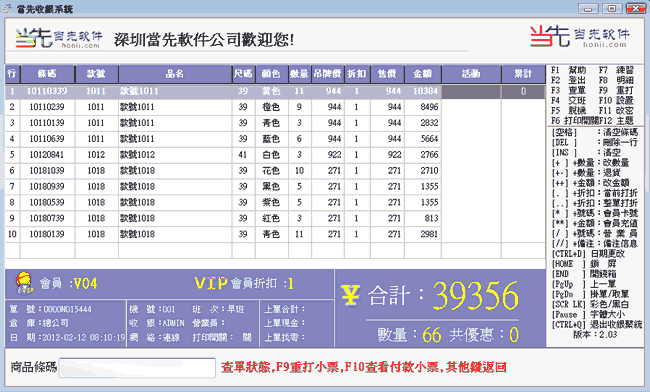This screenshot has height=392, width=650.
Task: Click the 款號 column header
Action: [x=96, y=74]
